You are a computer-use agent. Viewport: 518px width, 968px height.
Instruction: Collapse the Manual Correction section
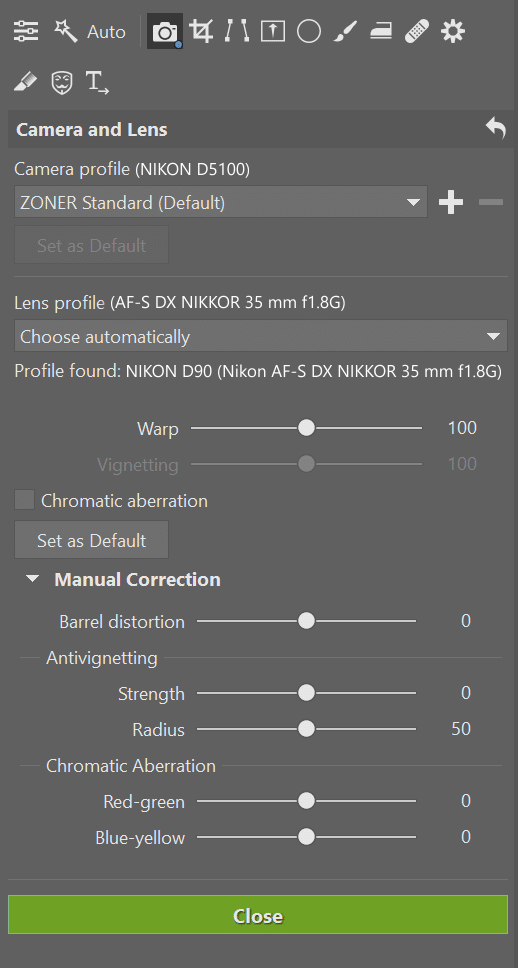[33, 580]
